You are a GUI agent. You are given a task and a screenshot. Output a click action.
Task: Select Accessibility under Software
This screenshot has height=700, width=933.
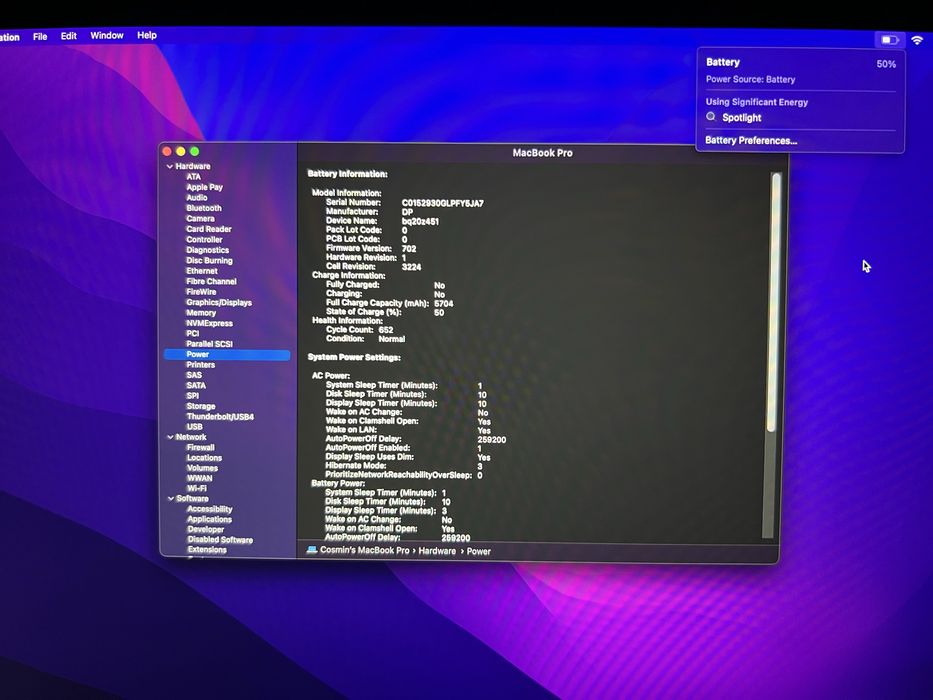209,509
